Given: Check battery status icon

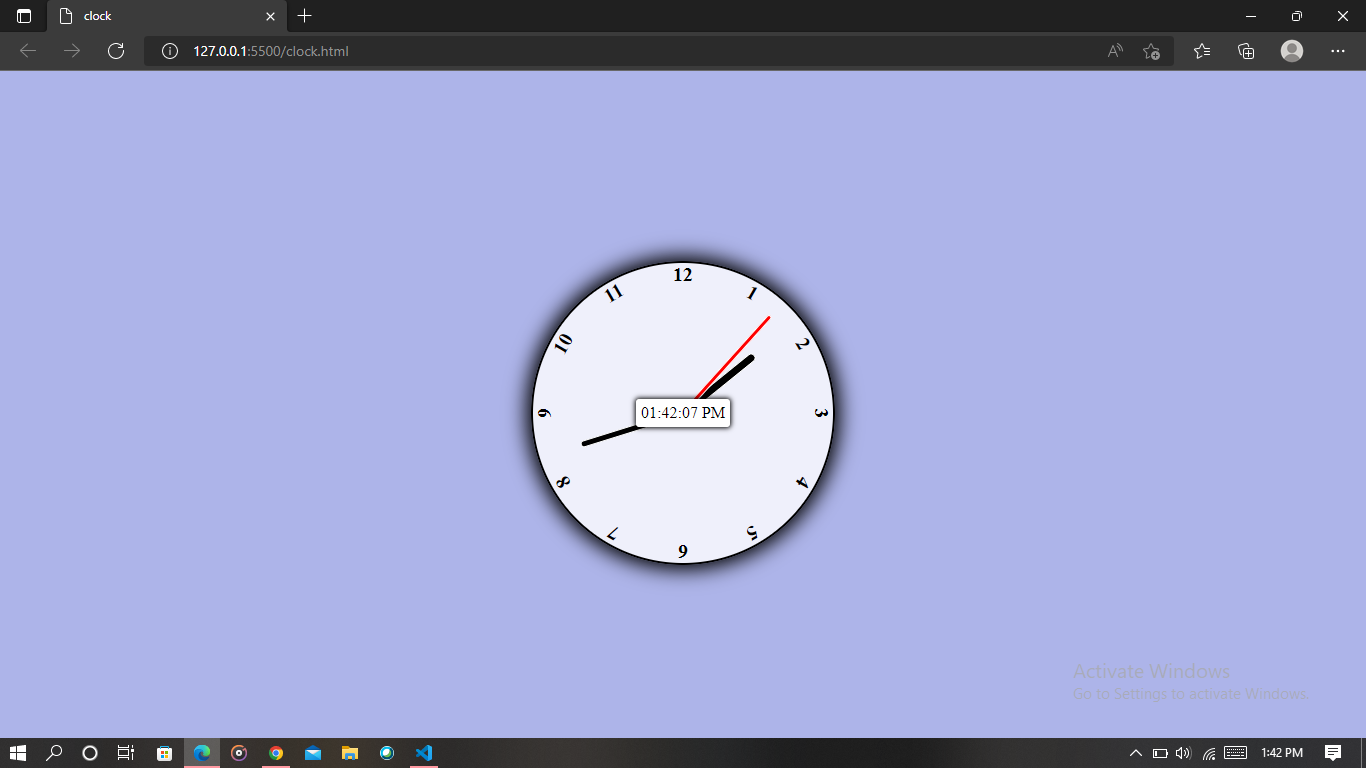Looking at the screenshot, I should pos(1160,753).
